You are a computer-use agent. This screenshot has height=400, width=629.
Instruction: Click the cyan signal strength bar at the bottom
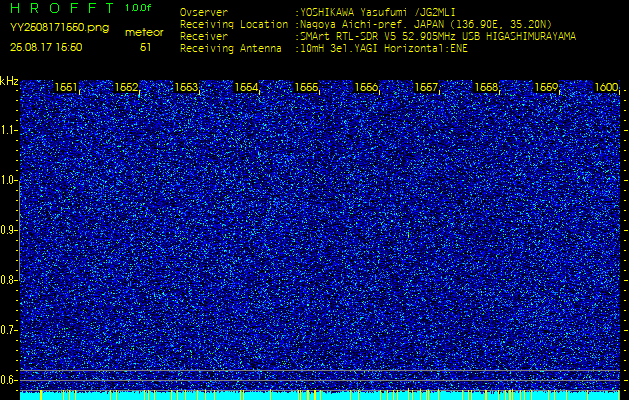coord(320,396)
